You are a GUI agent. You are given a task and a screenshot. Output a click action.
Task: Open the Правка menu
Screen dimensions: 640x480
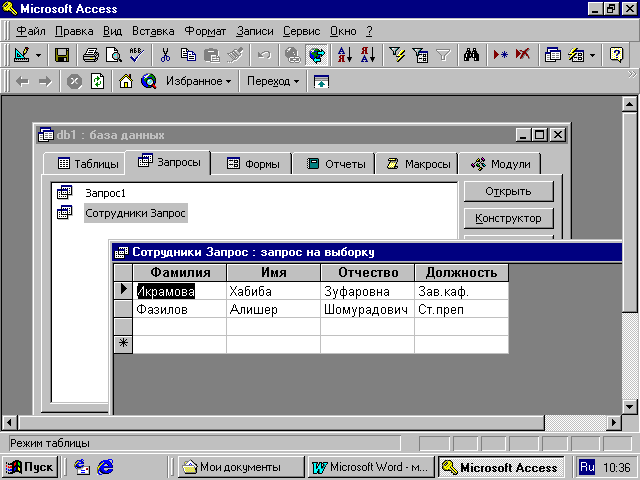[x=74, y=31]
